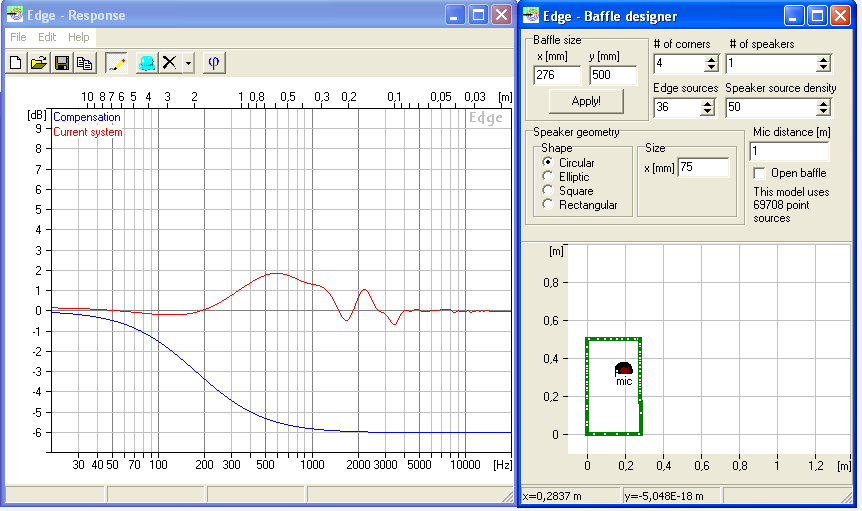The height and width of the screenshot is (511, 862).
Task: Open the dropdown arrow beside the X icon
Action: [x=189, y=63]
